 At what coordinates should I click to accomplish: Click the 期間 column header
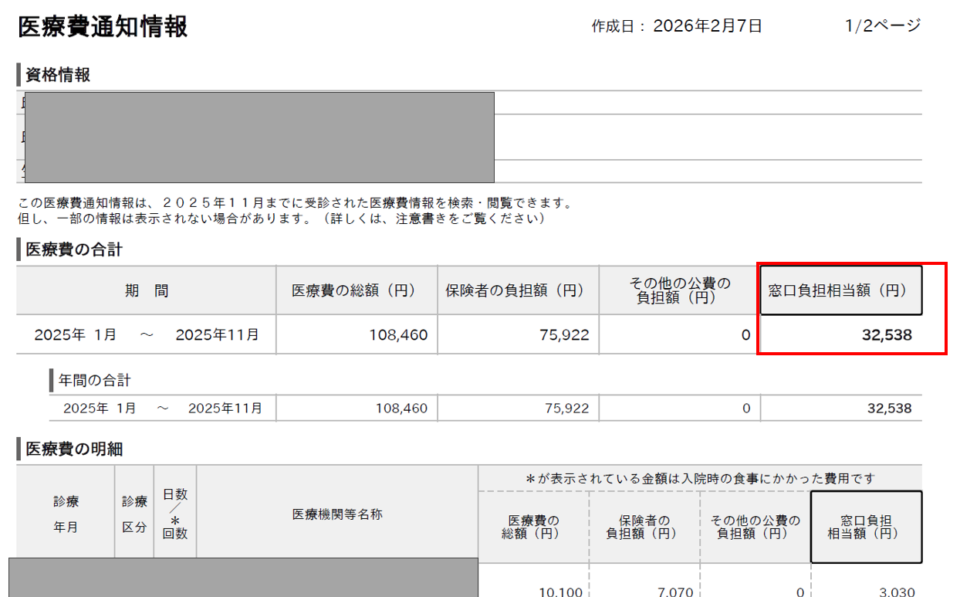146,291
